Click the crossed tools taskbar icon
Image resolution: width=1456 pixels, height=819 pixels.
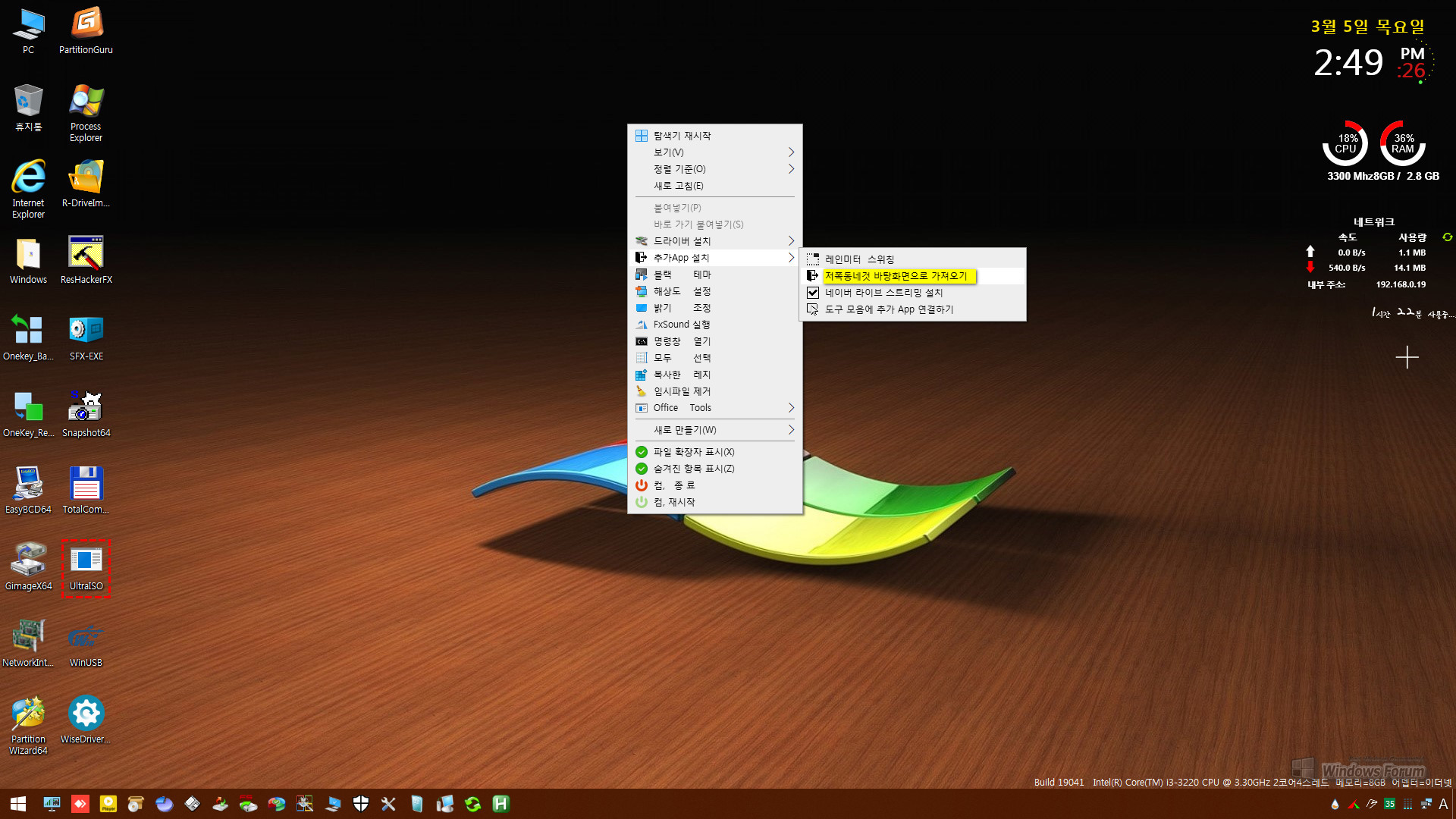point(389,804)
